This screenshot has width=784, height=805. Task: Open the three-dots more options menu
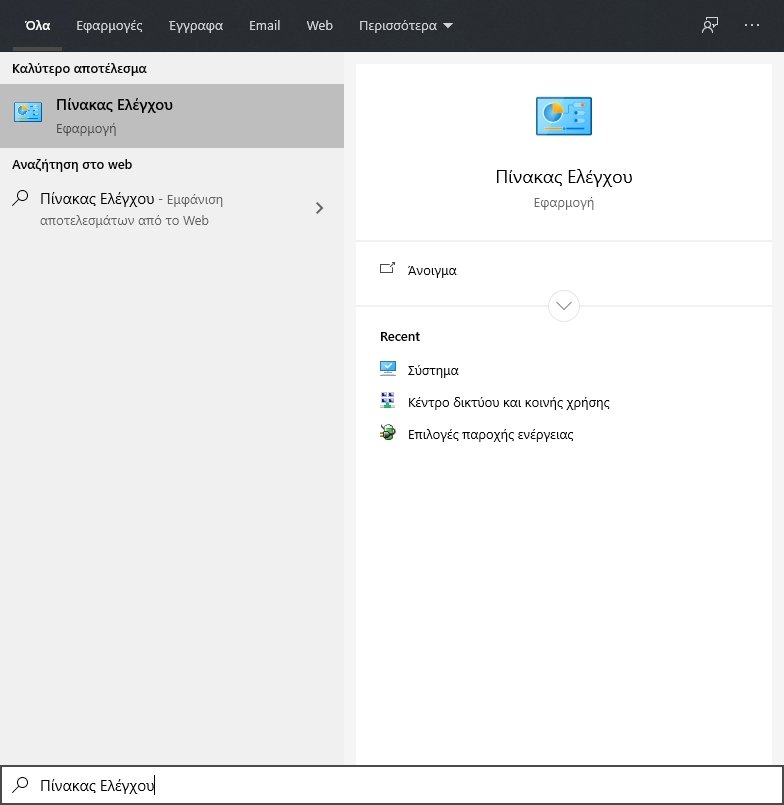[752, 26]
